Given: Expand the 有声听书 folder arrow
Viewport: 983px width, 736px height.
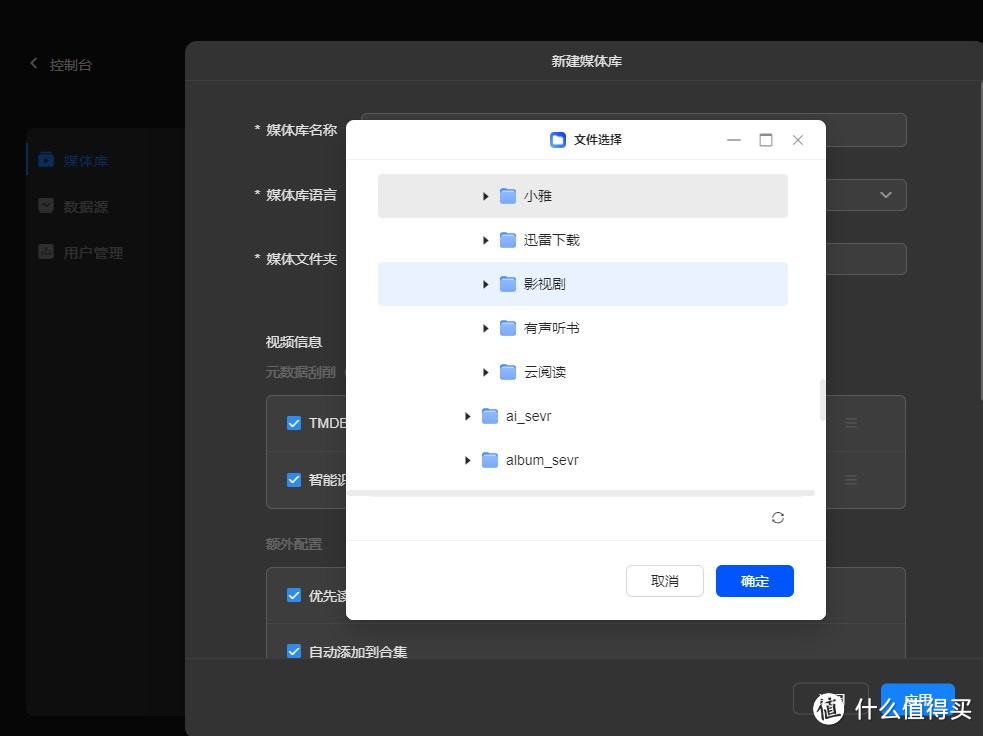Looking at the screenshot, I should tap(485, 328).
